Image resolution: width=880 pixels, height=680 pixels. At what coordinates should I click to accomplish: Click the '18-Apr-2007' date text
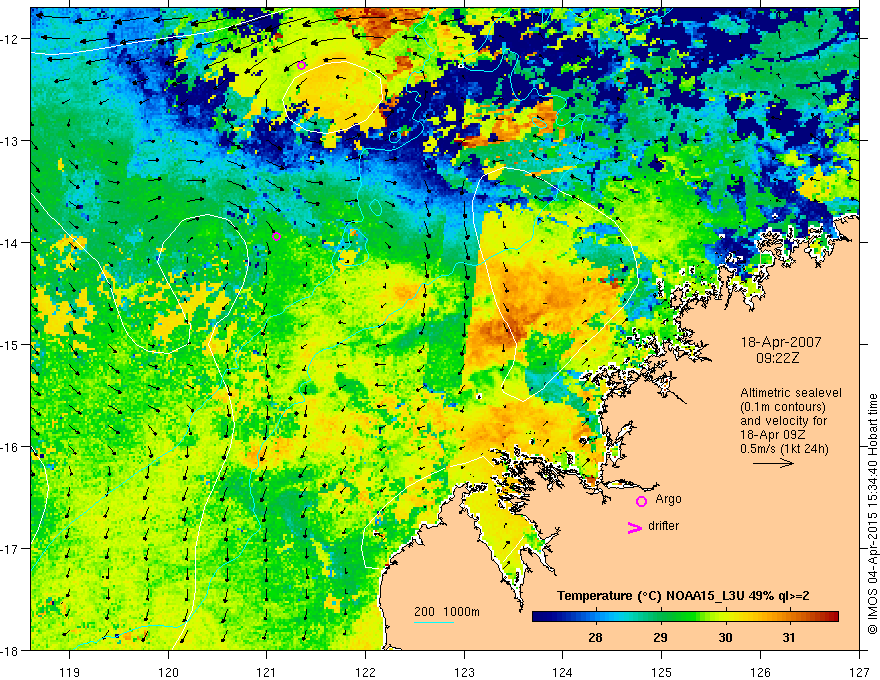781,342
